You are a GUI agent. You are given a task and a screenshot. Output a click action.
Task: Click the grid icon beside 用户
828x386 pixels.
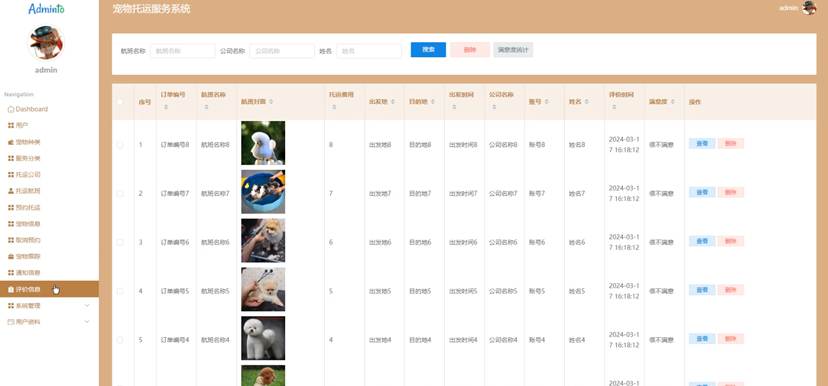click(11, 126)
